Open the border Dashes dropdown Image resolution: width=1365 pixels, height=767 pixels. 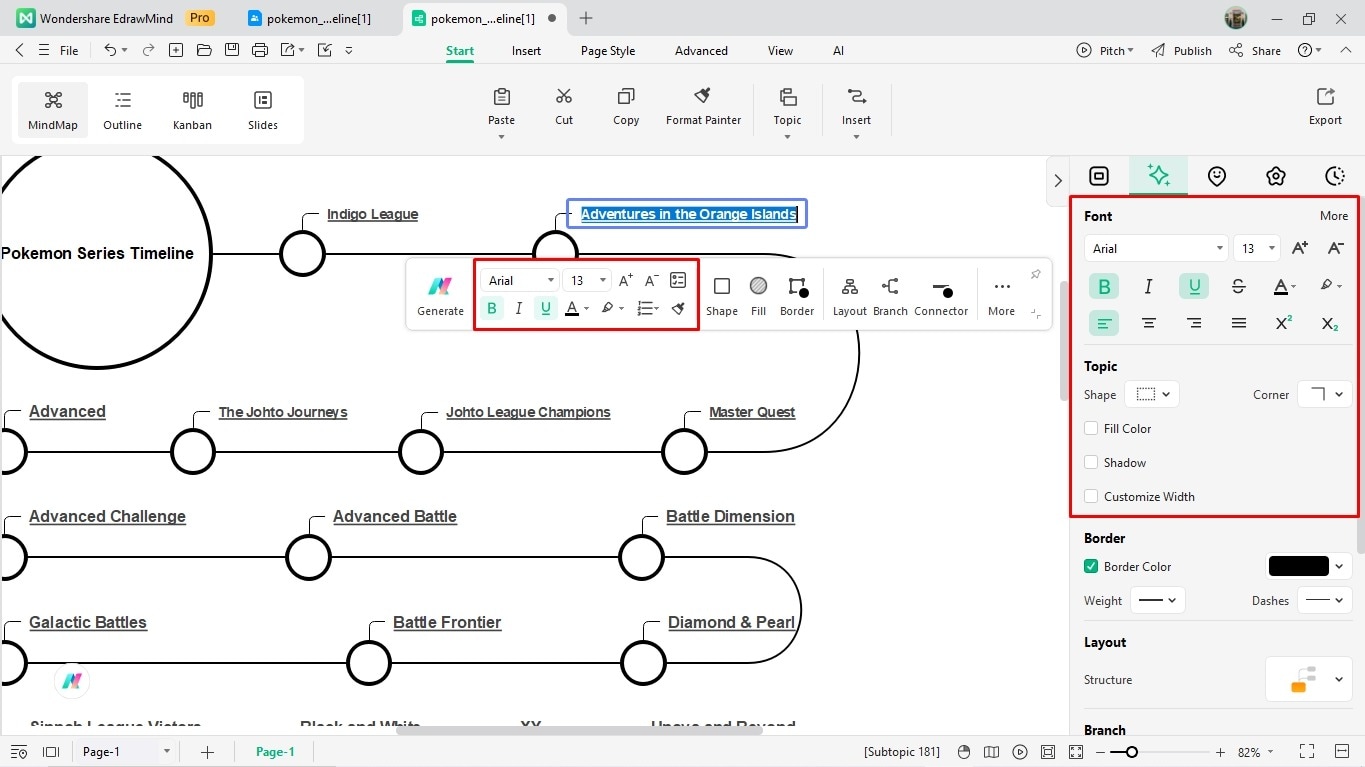[1325, 600]
